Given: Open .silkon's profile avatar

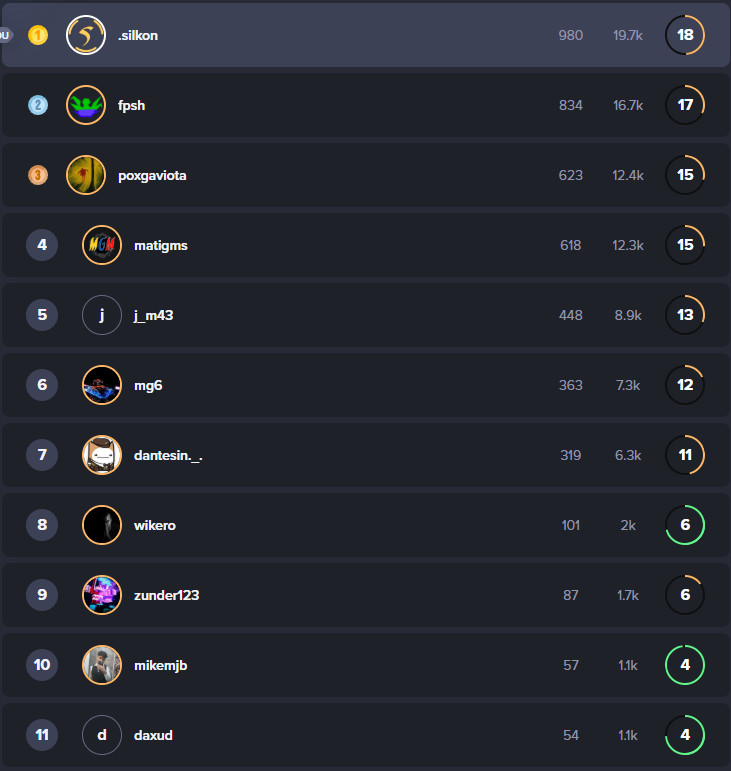Looking at the screenshot, I should pos(86,35).
